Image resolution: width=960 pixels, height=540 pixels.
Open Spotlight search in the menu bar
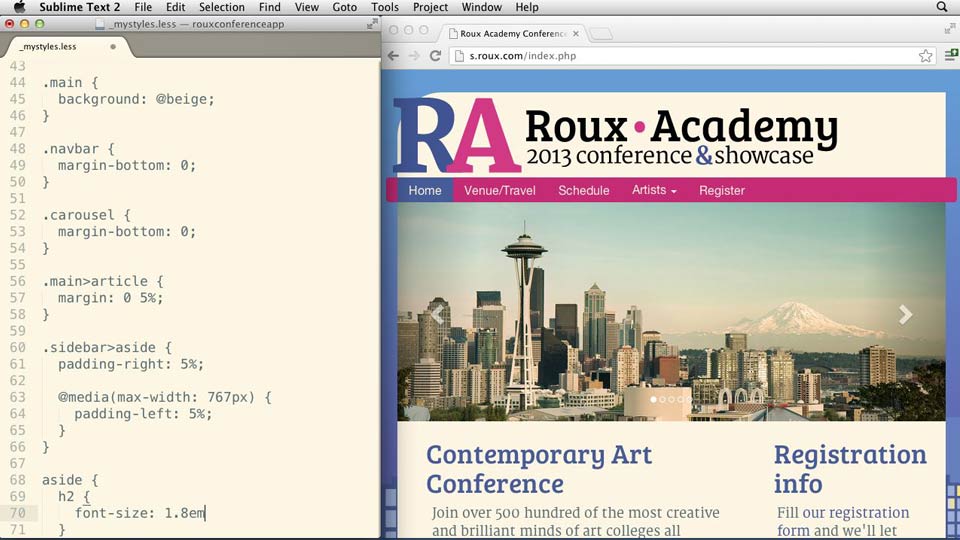(x=942, y=7)
